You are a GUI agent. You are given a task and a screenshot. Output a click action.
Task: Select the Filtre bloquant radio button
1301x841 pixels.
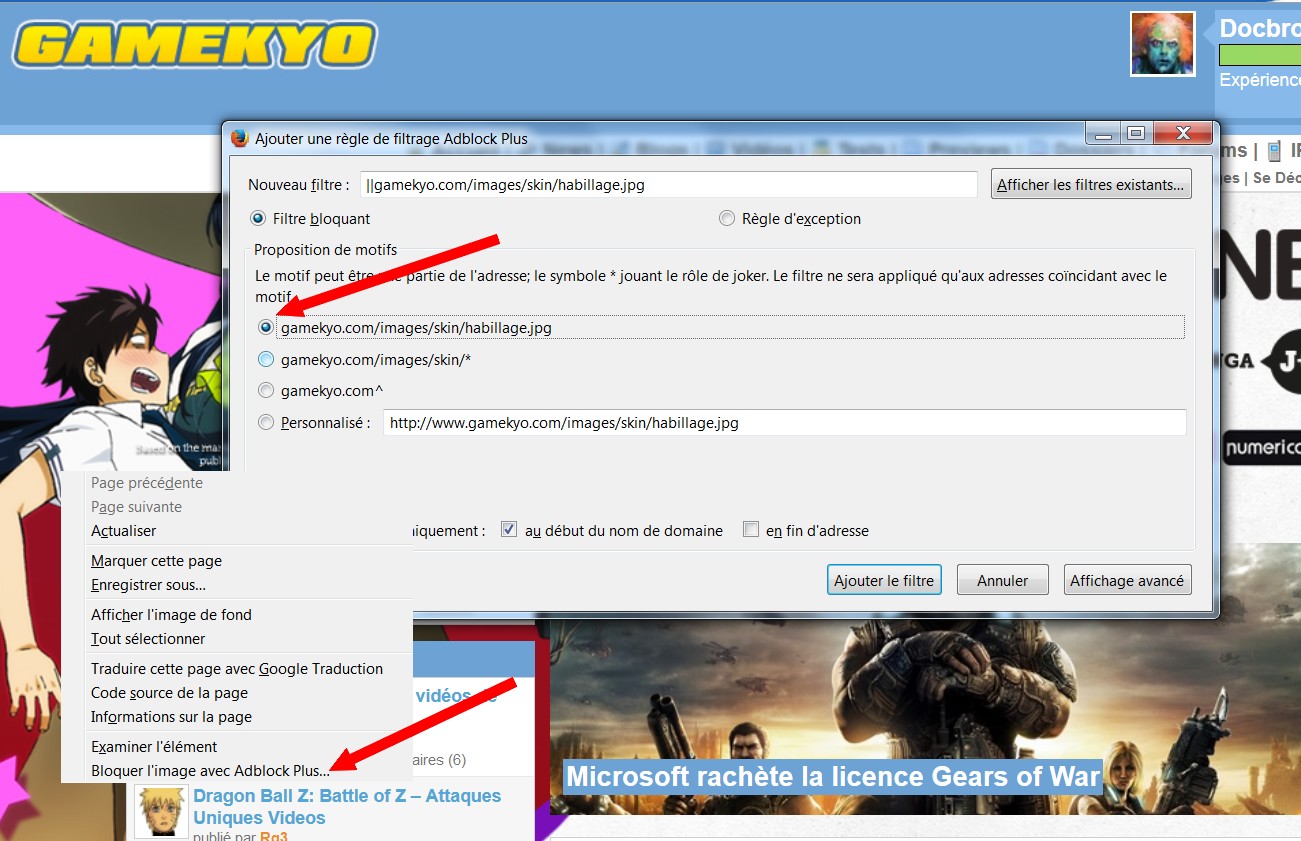(258, 219)
